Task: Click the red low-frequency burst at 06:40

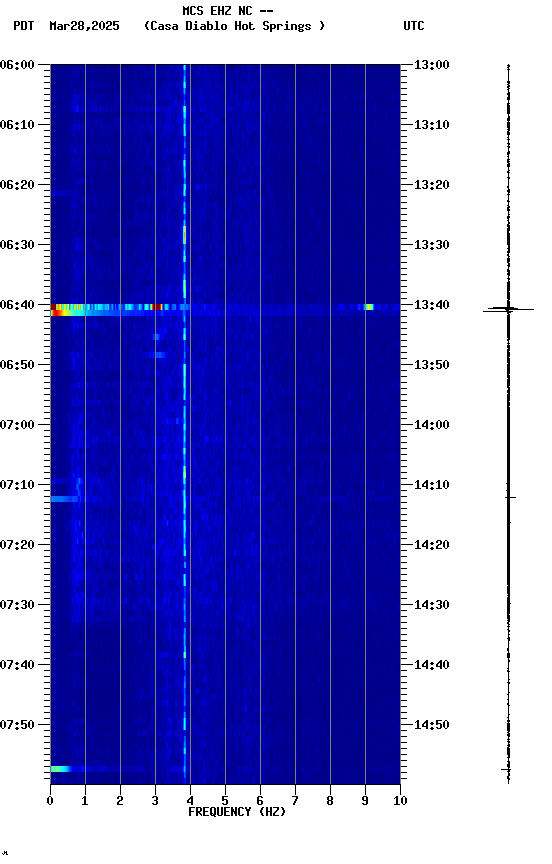Action: (57, 310)
